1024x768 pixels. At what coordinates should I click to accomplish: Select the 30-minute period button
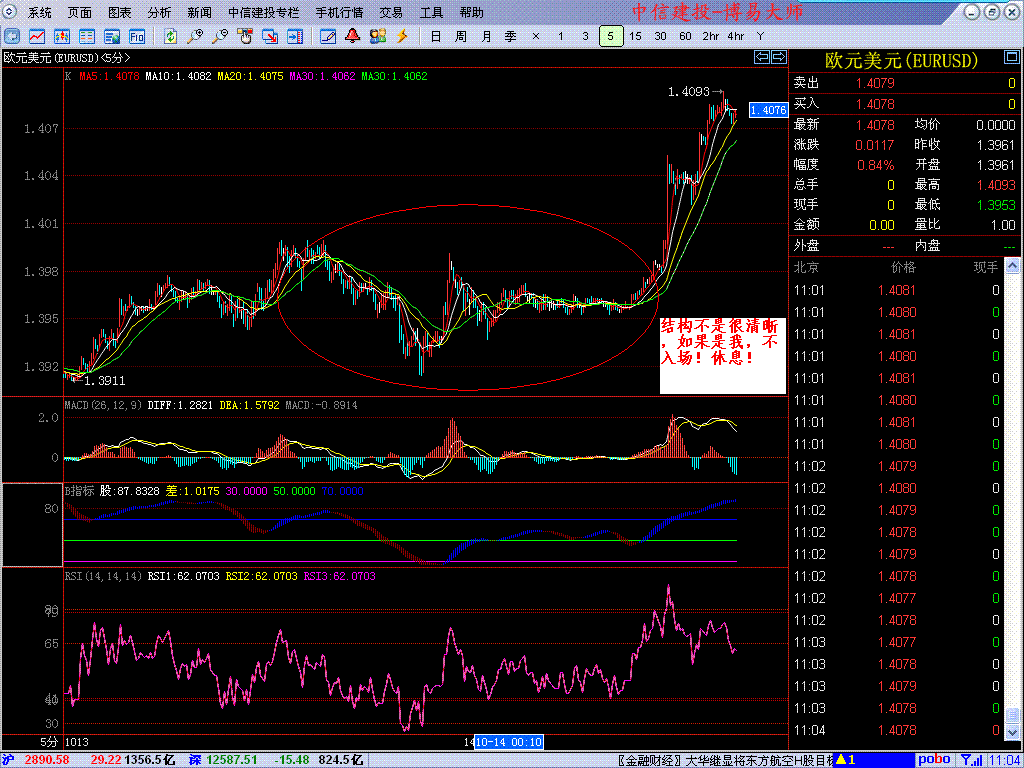660,36
